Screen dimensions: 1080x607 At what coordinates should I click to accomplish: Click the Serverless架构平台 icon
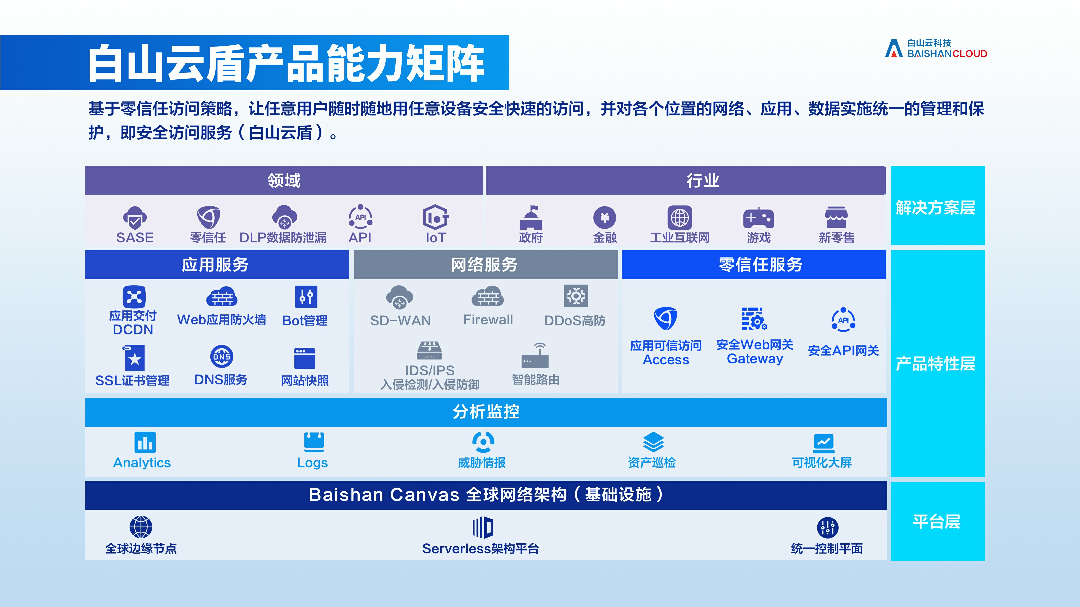483,528
